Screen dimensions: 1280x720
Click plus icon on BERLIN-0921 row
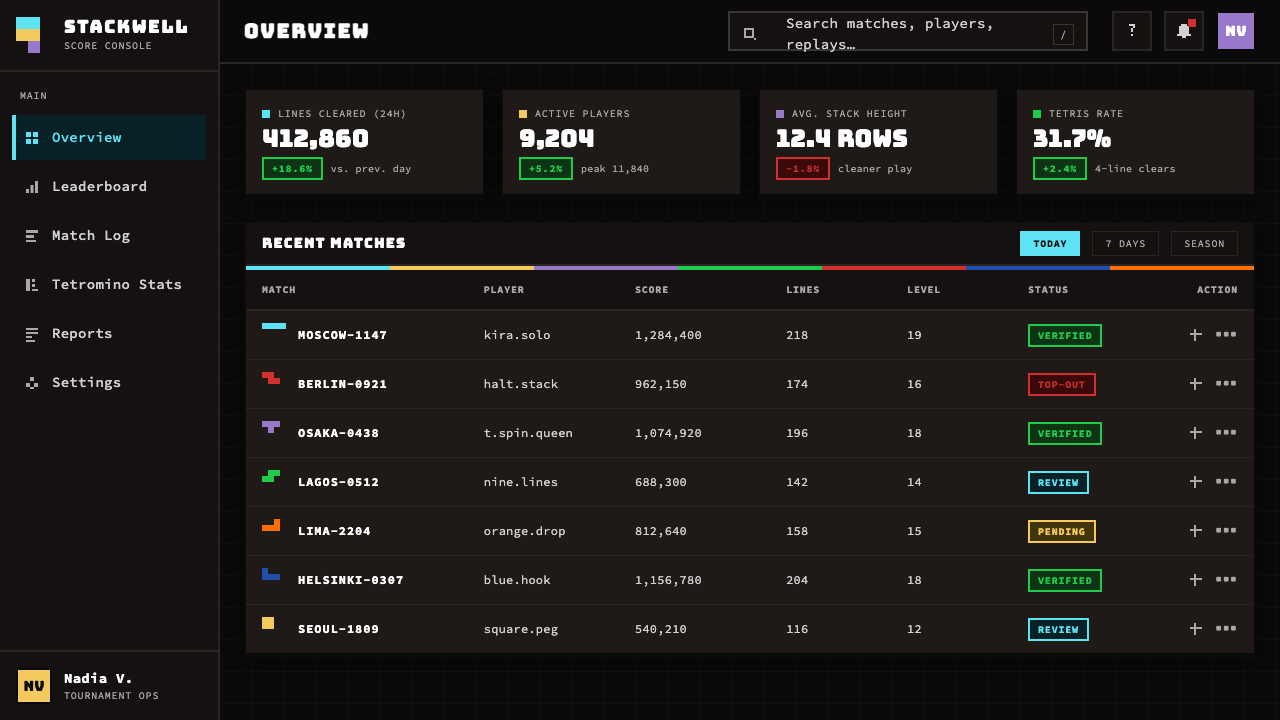tap(1196, 384)
